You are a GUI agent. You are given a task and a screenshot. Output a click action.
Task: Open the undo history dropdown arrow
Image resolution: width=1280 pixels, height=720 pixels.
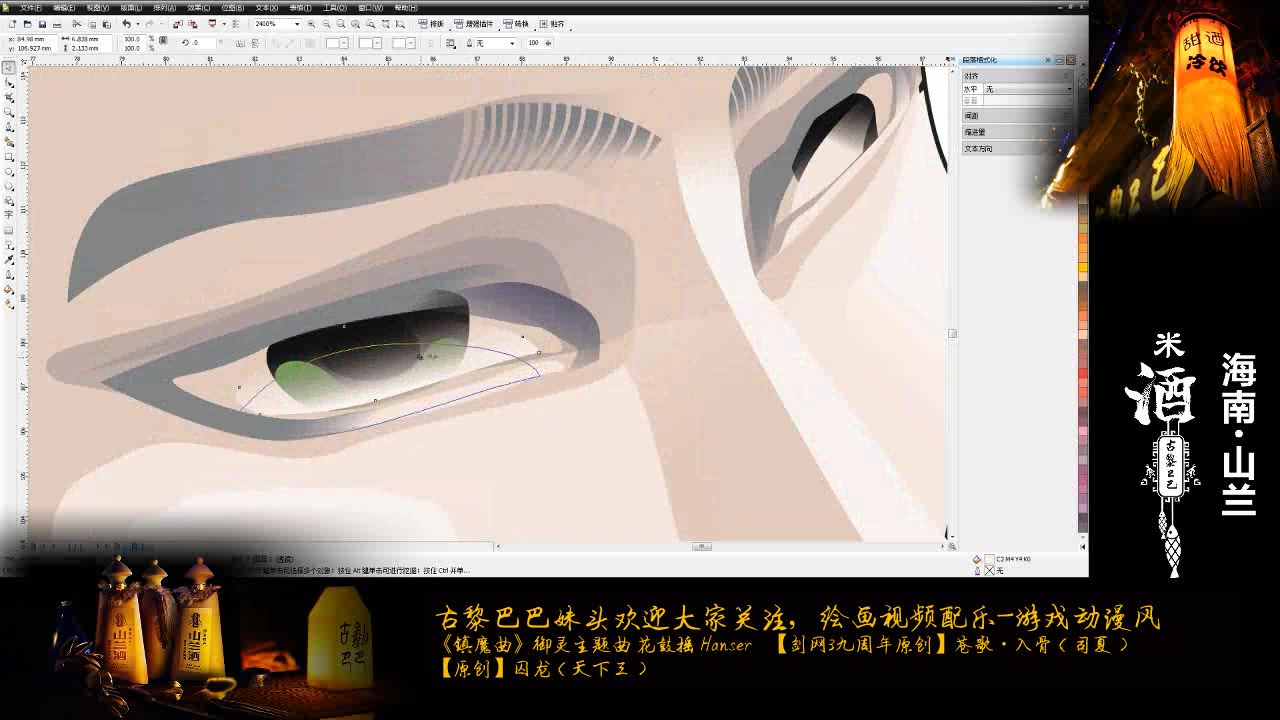pyautogui.click(x=136, y=24)
